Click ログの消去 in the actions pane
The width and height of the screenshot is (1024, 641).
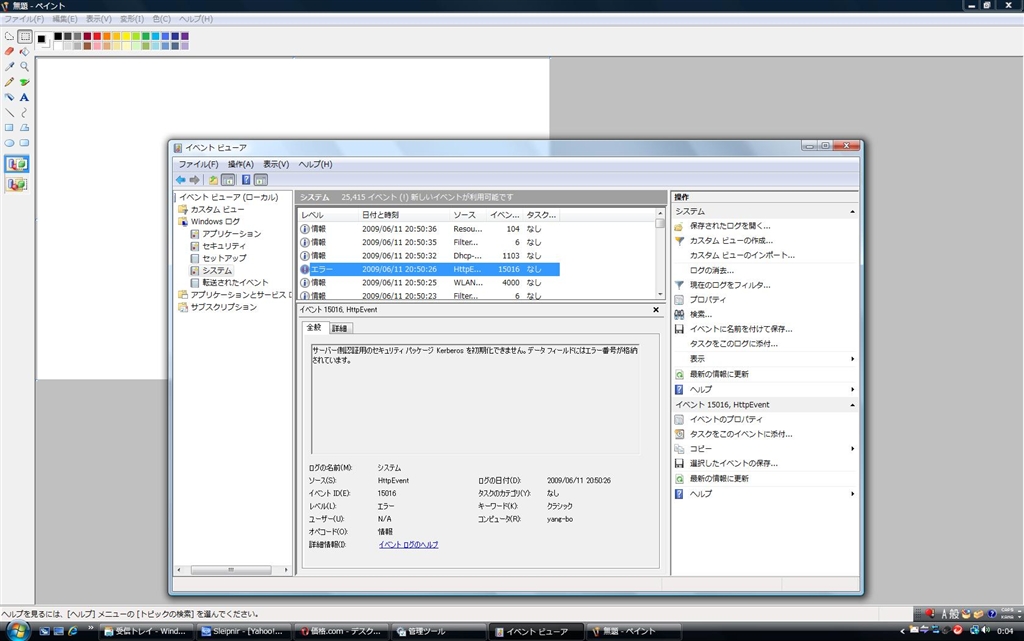point(711,270)
